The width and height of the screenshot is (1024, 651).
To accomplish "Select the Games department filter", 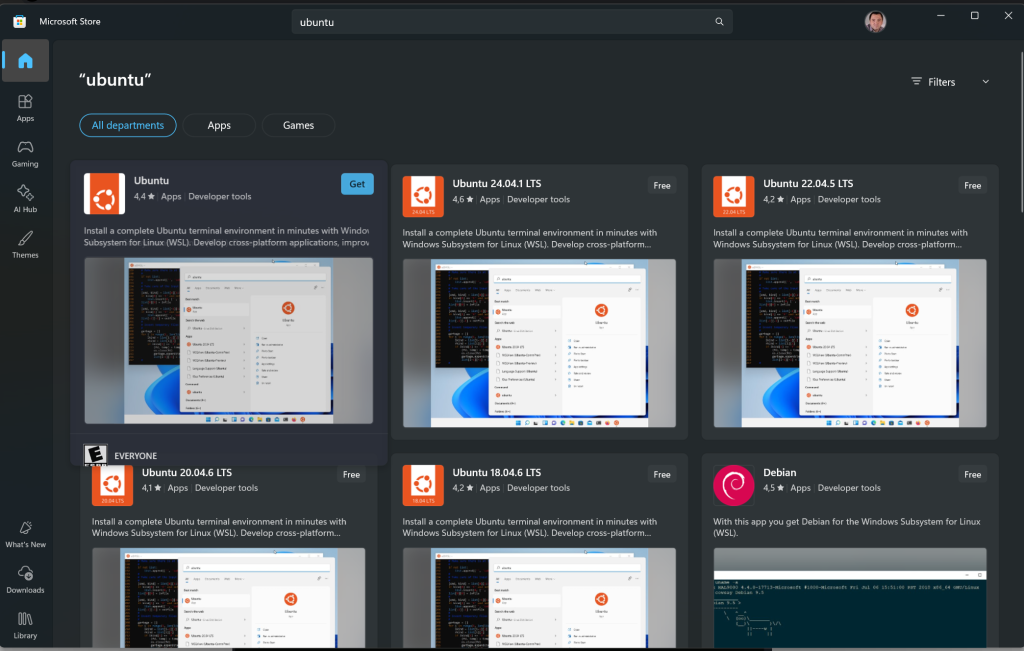I will 298,125.
